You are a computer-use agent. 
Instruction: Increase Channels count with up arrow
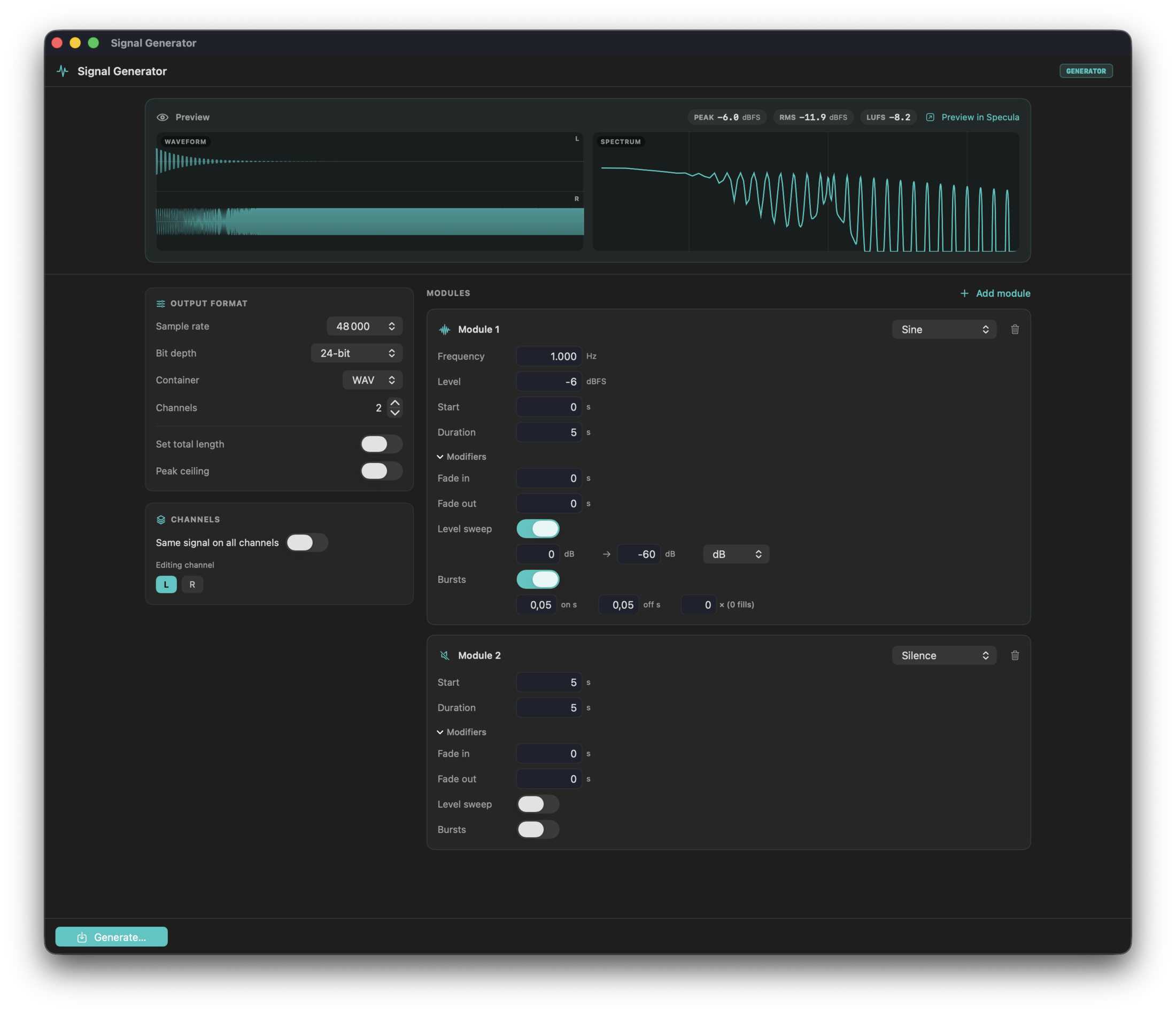(395, 403)
